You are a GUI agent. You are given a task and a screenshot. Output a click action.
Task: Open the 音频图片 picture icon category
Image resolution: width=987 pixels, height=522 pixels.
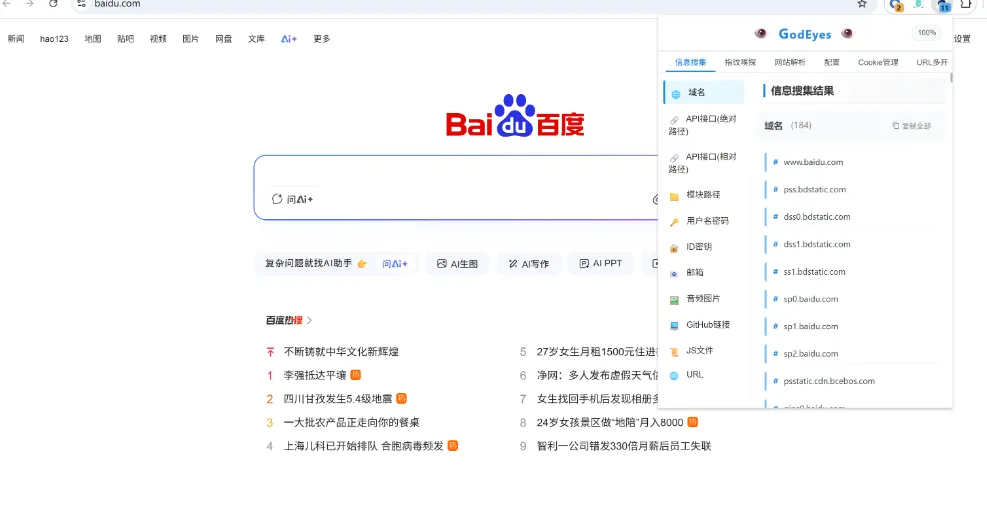(674, 300)
